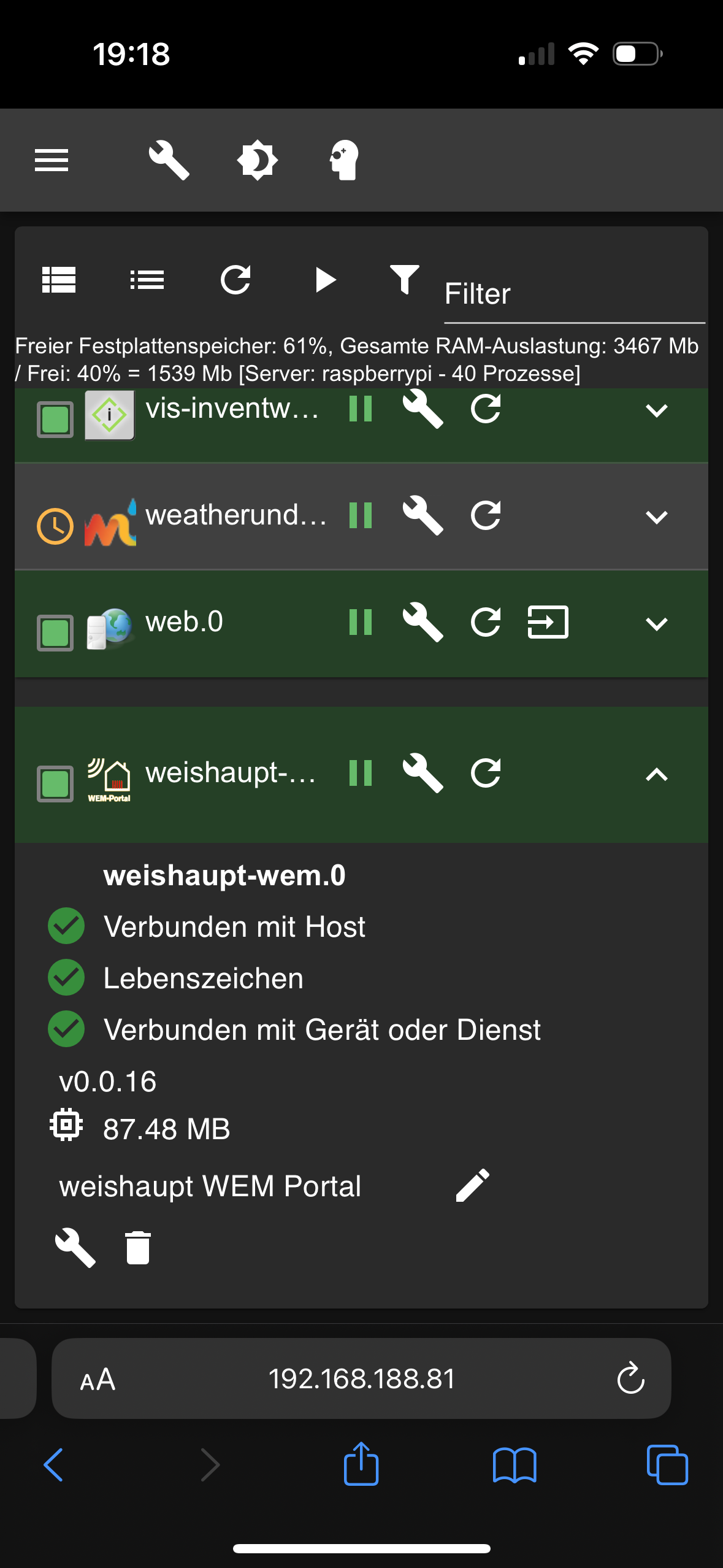Viewport: 723px width, 1568px height.
Task: Open Safari tabs overview
Action: [667, 1465]
